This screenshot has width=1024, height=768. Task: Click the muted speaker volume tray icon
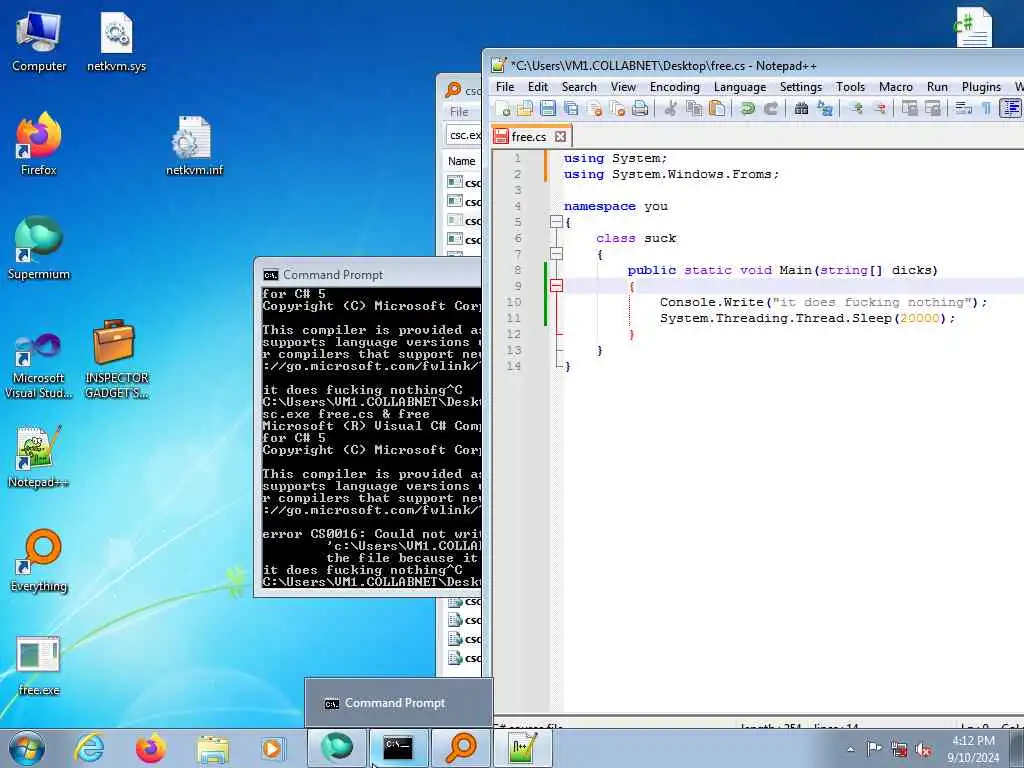click(x=923, y=750)
